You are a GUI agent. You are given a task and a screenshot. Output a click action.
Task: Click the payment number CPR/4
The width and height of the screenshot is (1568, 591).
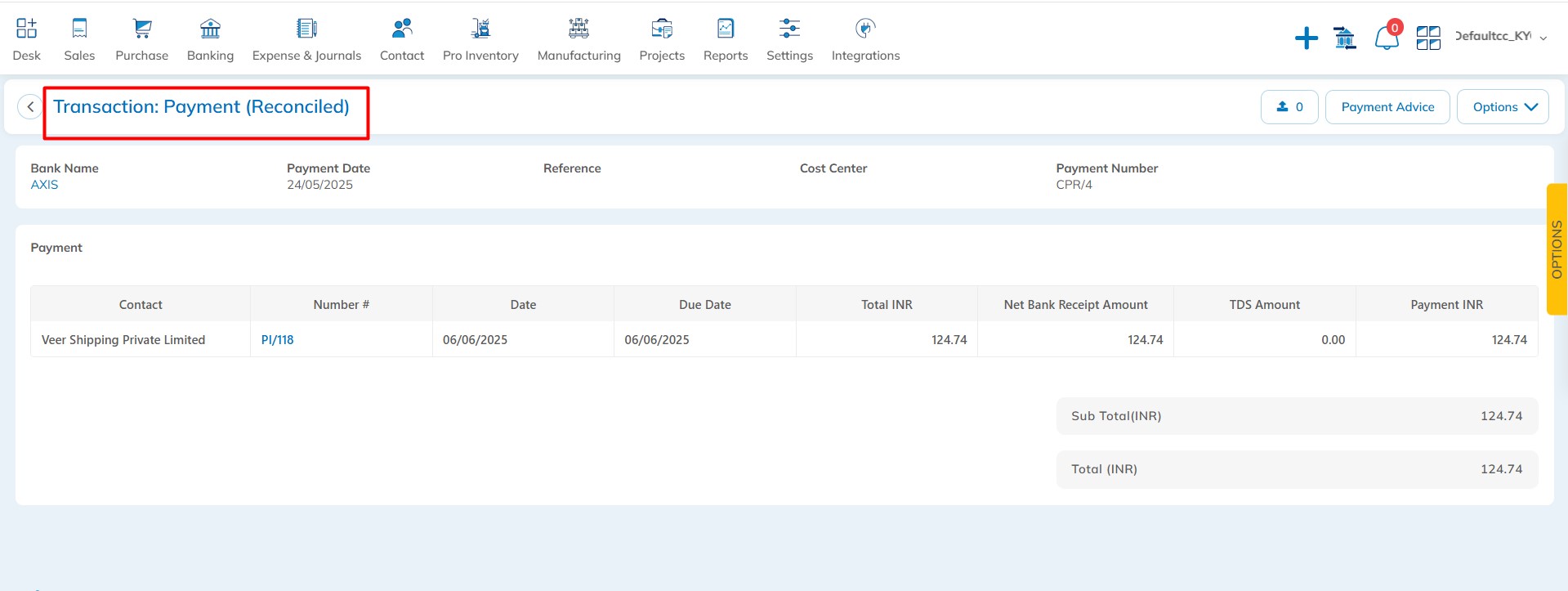(x=1074, y=185)
